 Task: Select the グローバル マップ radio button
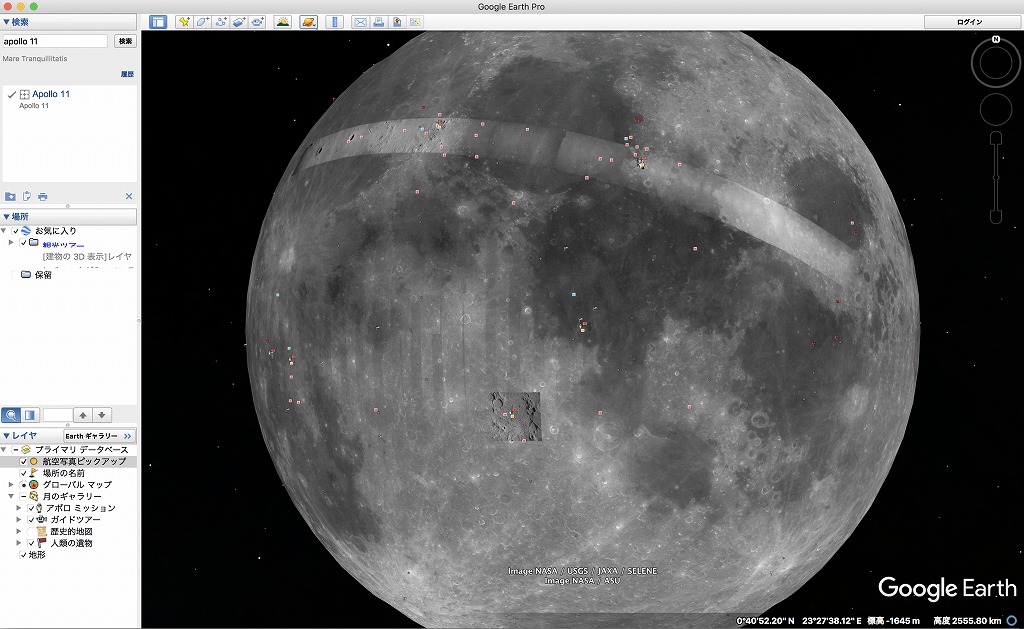[24, 485]
